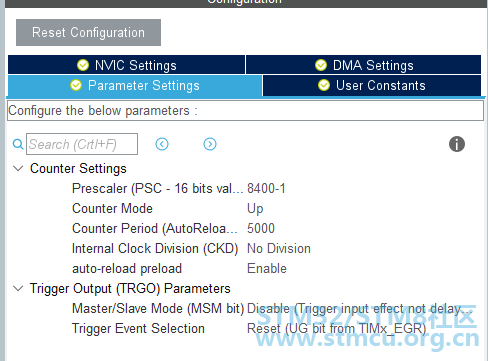Select Trigger Event Selection Reset value
Screen dimensions: 488x361
(337, 329)
